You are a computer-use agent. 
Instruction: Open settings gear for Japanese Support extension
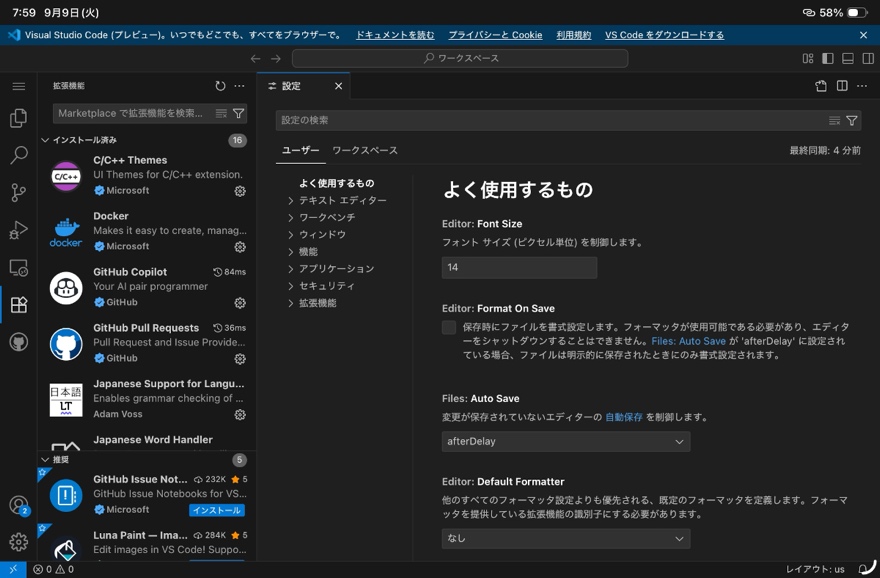tap(240, 415)
